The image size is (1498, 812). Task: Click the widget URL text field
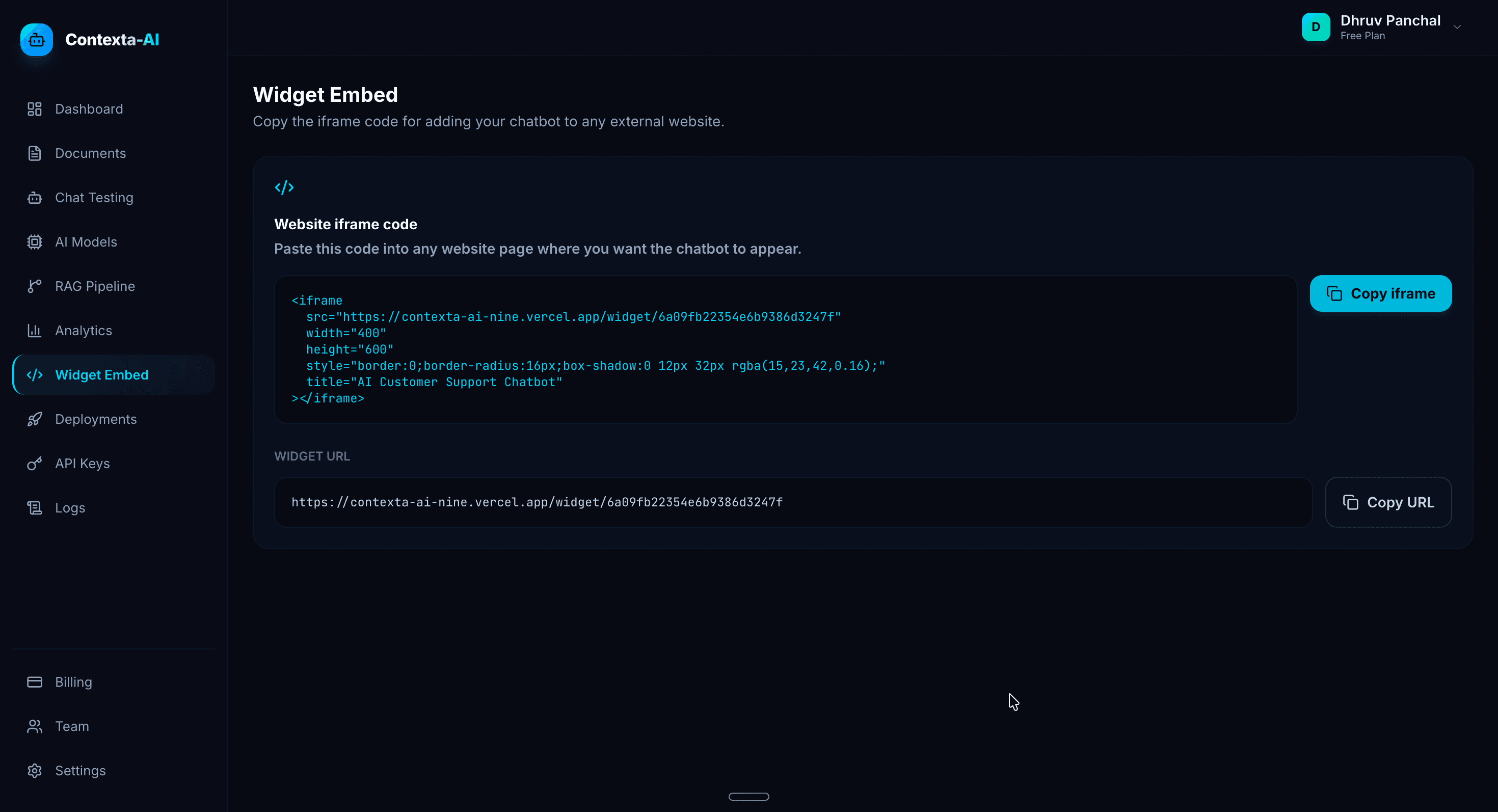(x=793, y=502)
